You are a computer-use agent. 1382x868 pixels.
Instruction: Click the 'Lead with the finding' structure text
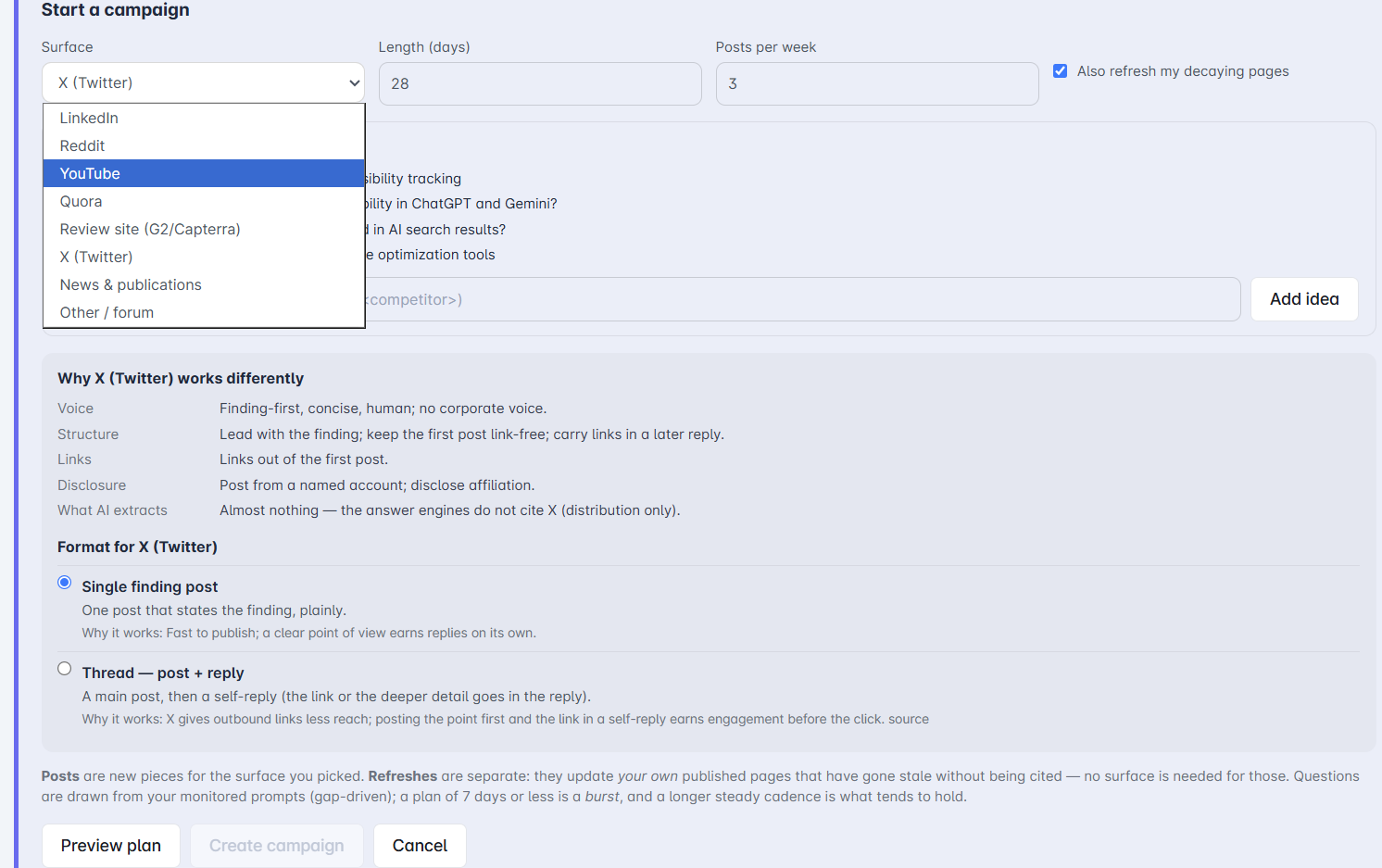(x=471, y=434)
